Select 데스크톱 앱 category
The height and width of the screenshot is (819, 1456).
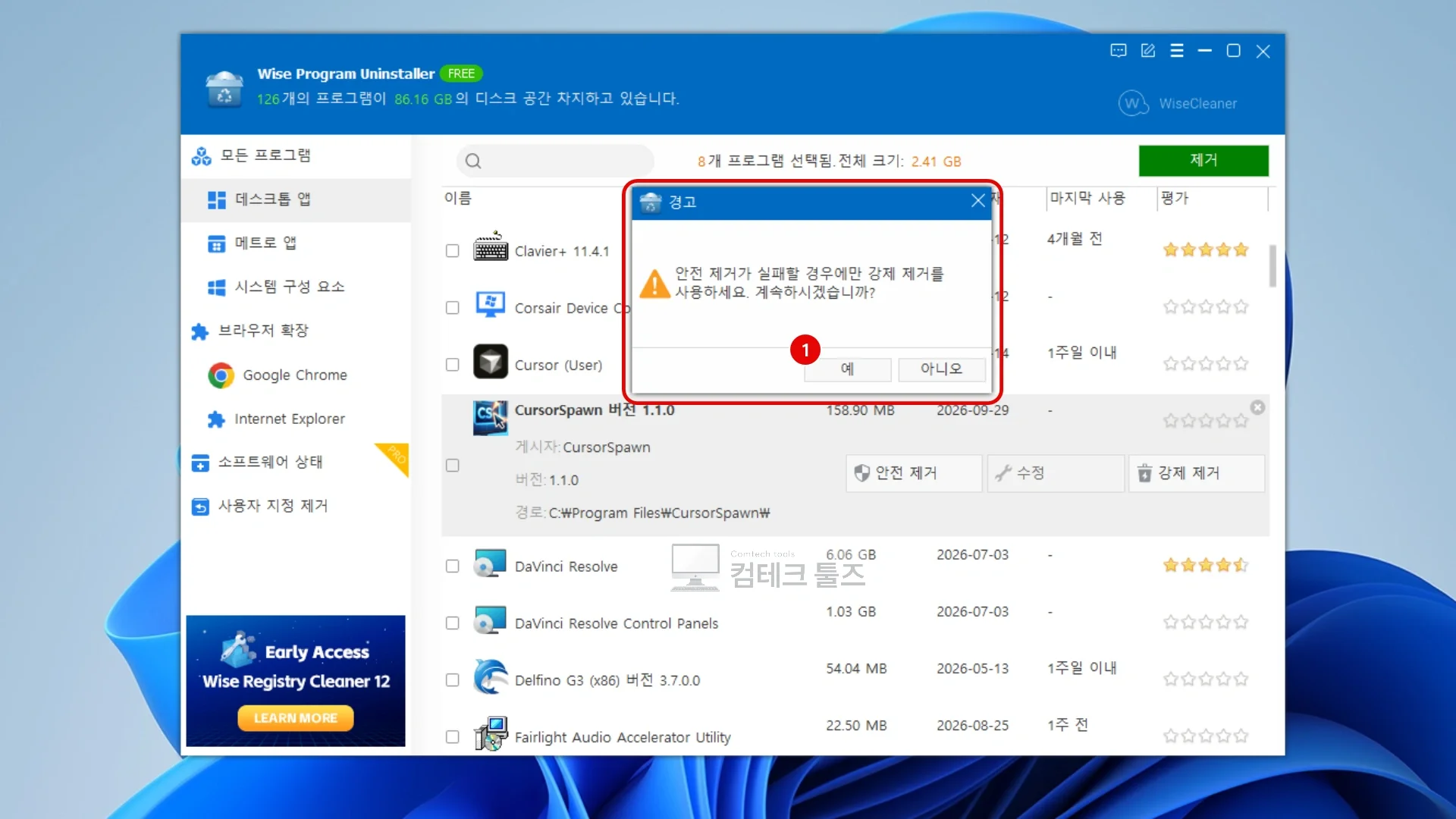(296, 199)
